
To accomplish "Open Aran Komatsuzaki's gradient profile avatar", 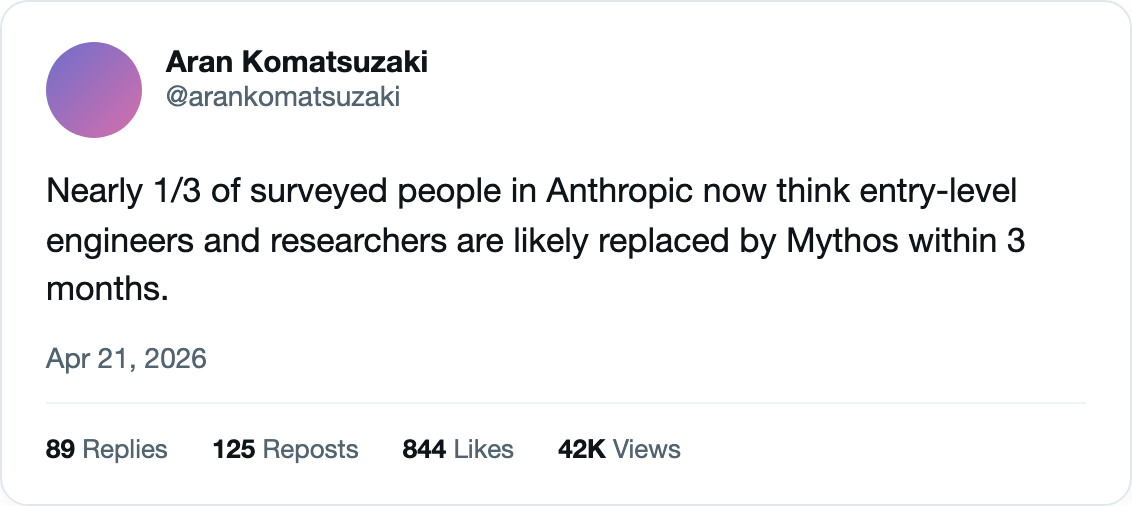I will coord(93,90).
